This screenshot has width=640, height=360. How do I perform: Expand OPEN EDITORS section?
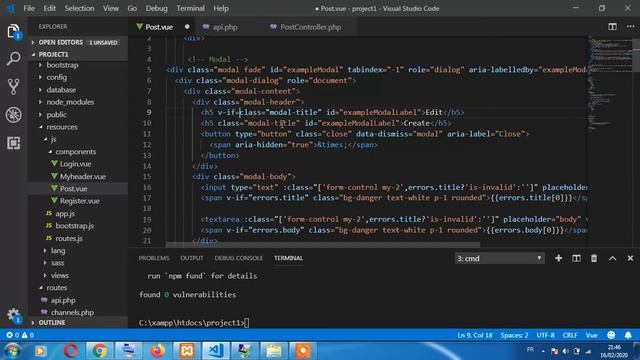point(78,42)
